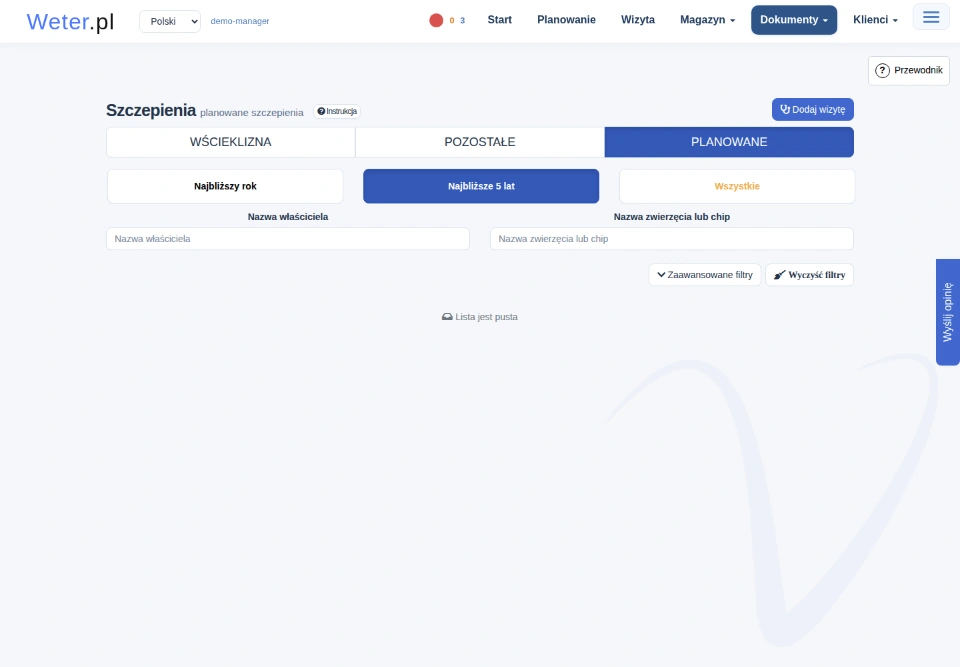Click the red notification circle indicator
The width and height of the screenshot is (960, 667).
coord(436,20)
